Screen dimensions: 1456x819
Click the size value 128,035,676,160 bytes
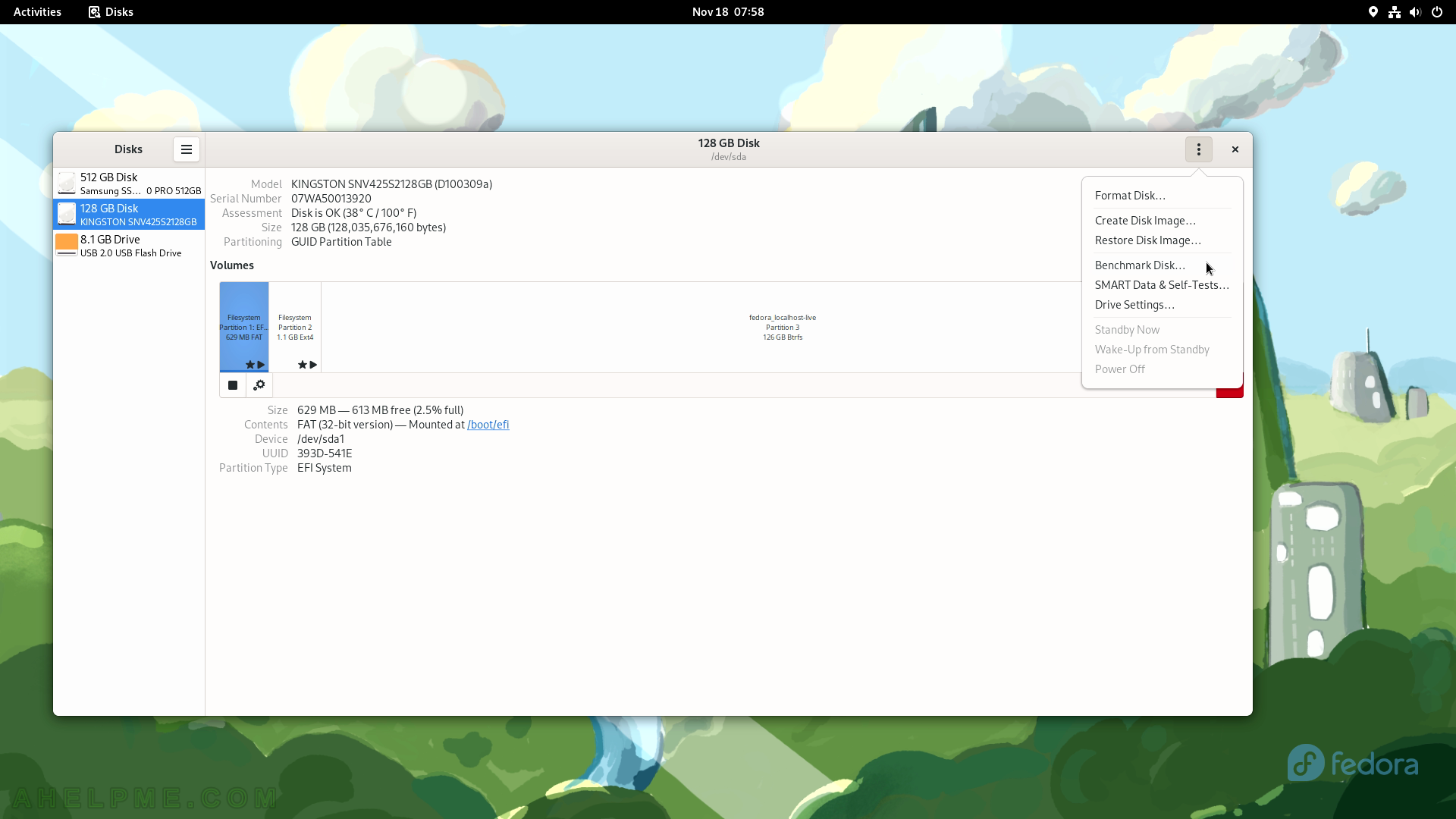pos(369,227)
